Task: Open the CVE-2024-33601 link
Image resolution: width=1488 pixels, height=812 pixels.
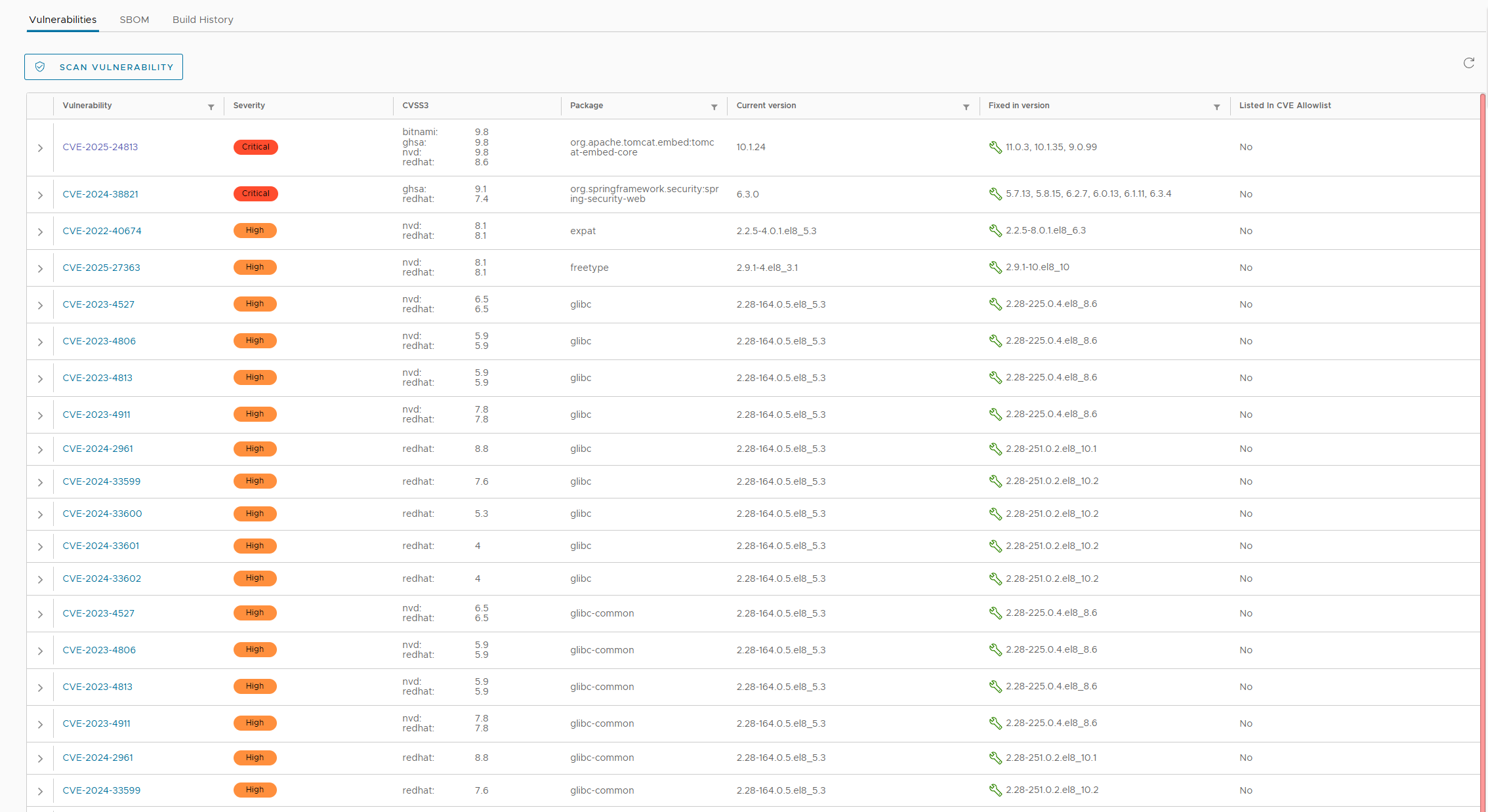Action: (x=100, y=546)
